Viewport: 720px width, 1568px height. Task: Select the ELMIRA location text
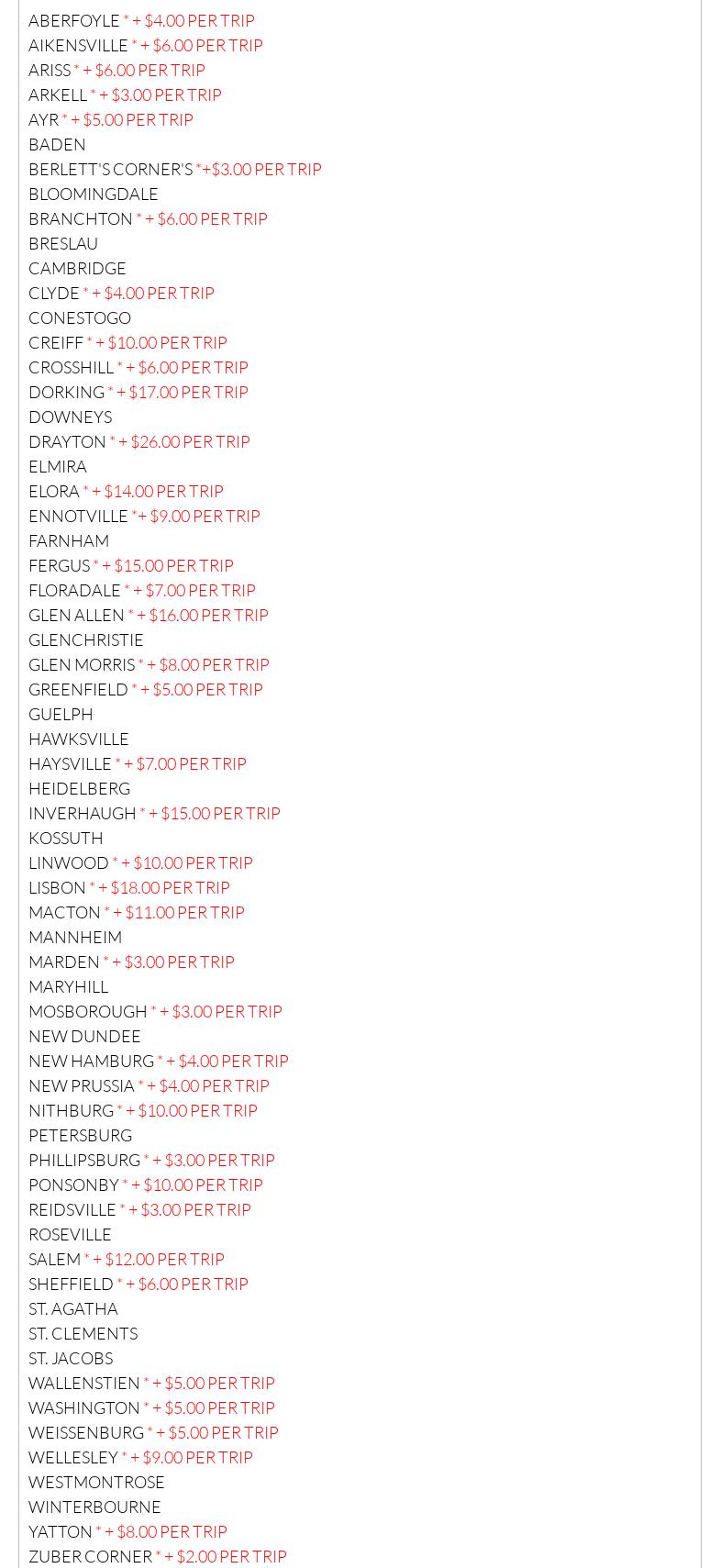[x=57, y=466]
